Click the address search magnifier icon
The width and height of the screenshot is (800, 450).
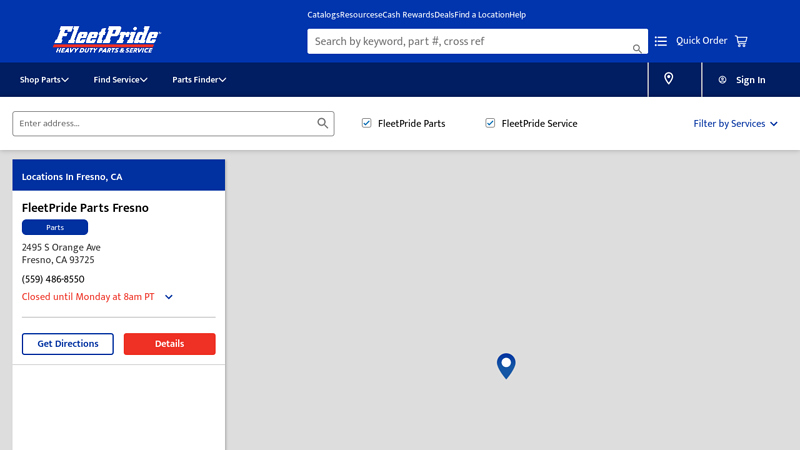(x=323, y=123)
